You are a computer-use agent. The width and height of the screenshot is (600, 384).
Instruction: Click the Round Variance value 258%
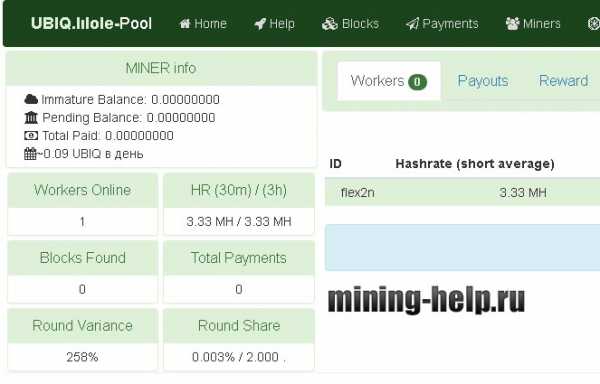[x=82, y=357]
